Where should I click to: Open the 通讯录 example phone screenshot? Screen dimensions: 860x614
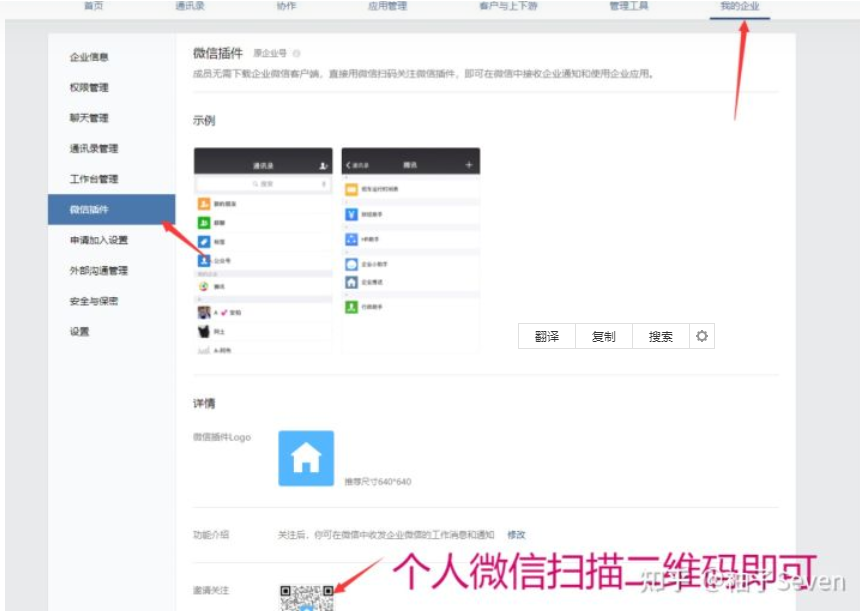263,251
